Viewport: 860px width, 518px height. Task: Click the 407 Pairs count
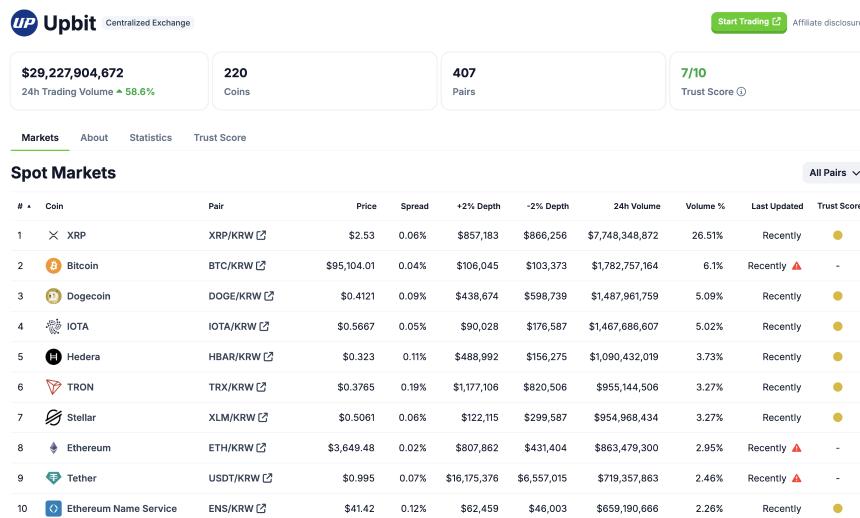tap(464, 73)
